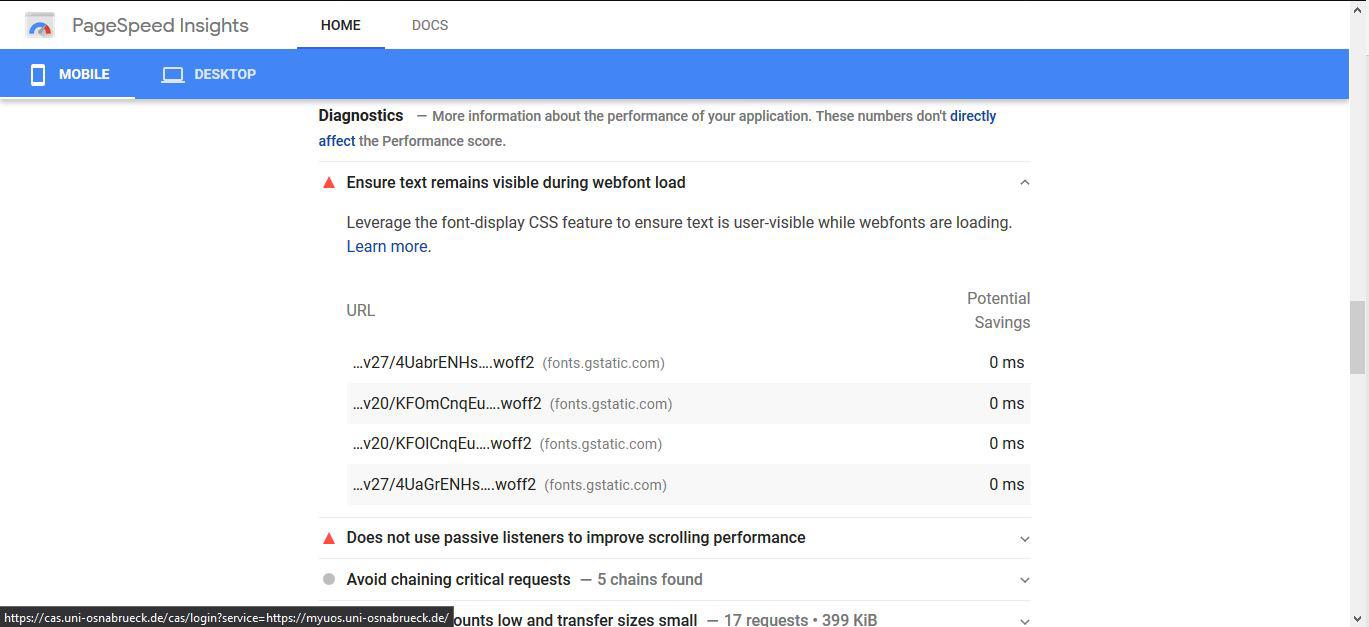
Task: Click 'Avoid chaining critical requests' audit title
Action: click(459, 579)
